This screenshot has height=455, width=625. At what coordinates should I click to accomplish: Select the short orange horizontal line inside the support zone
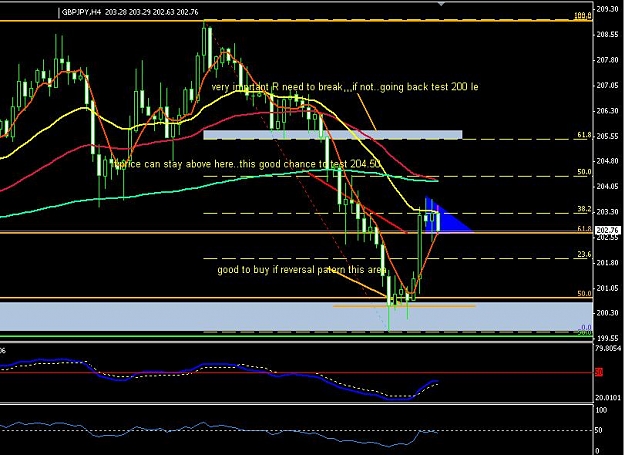[x=404, y=306]
